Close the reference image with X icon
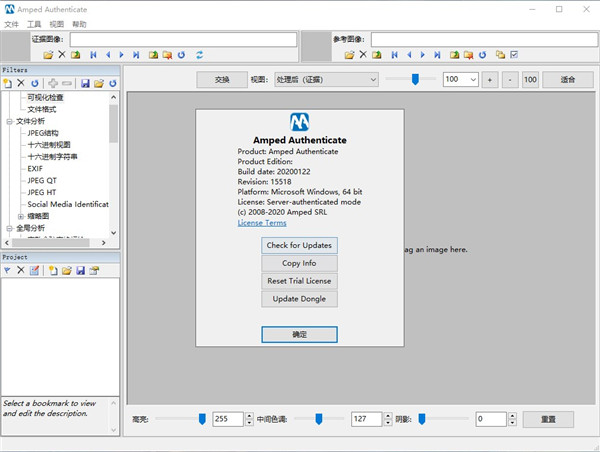 (363, 55)
